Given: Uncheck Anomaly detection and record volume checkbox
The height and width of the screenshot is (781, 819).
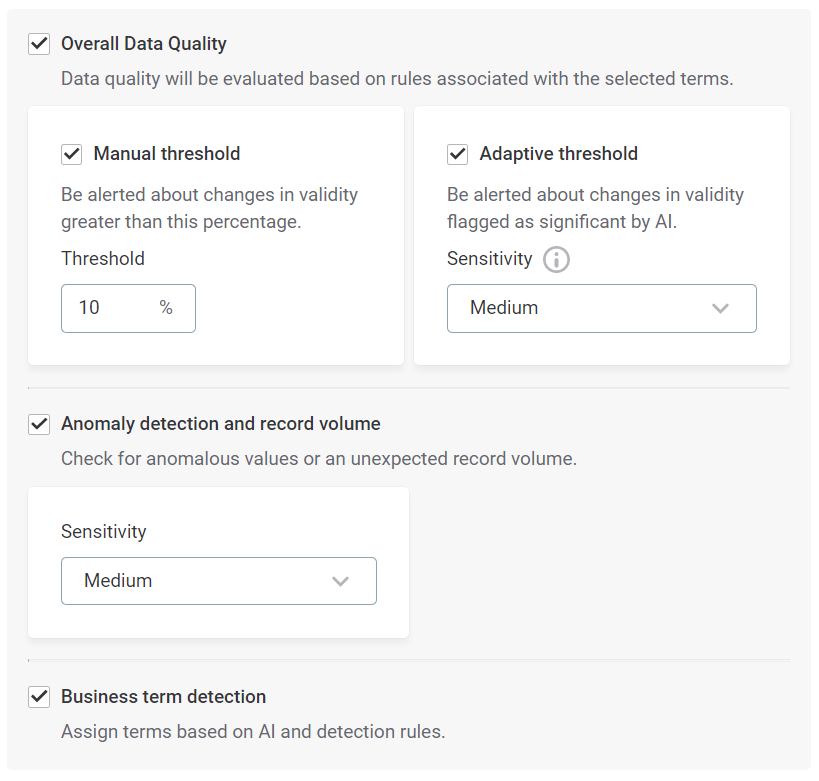Looking at the screenshot, I should point(39,424).
